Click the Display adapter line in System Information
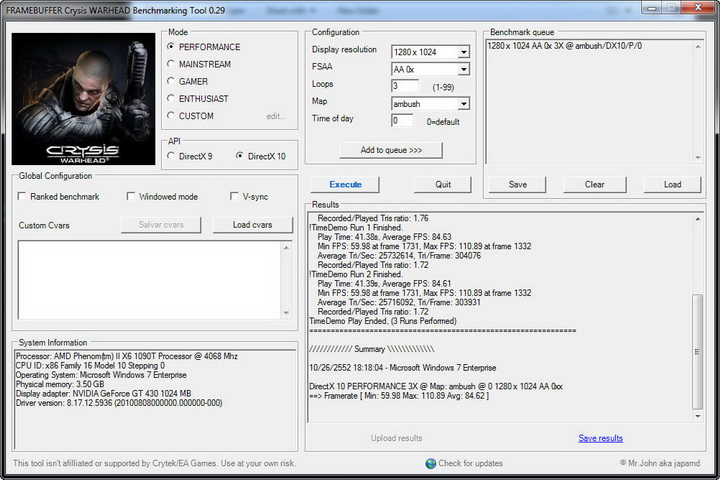 103,394
